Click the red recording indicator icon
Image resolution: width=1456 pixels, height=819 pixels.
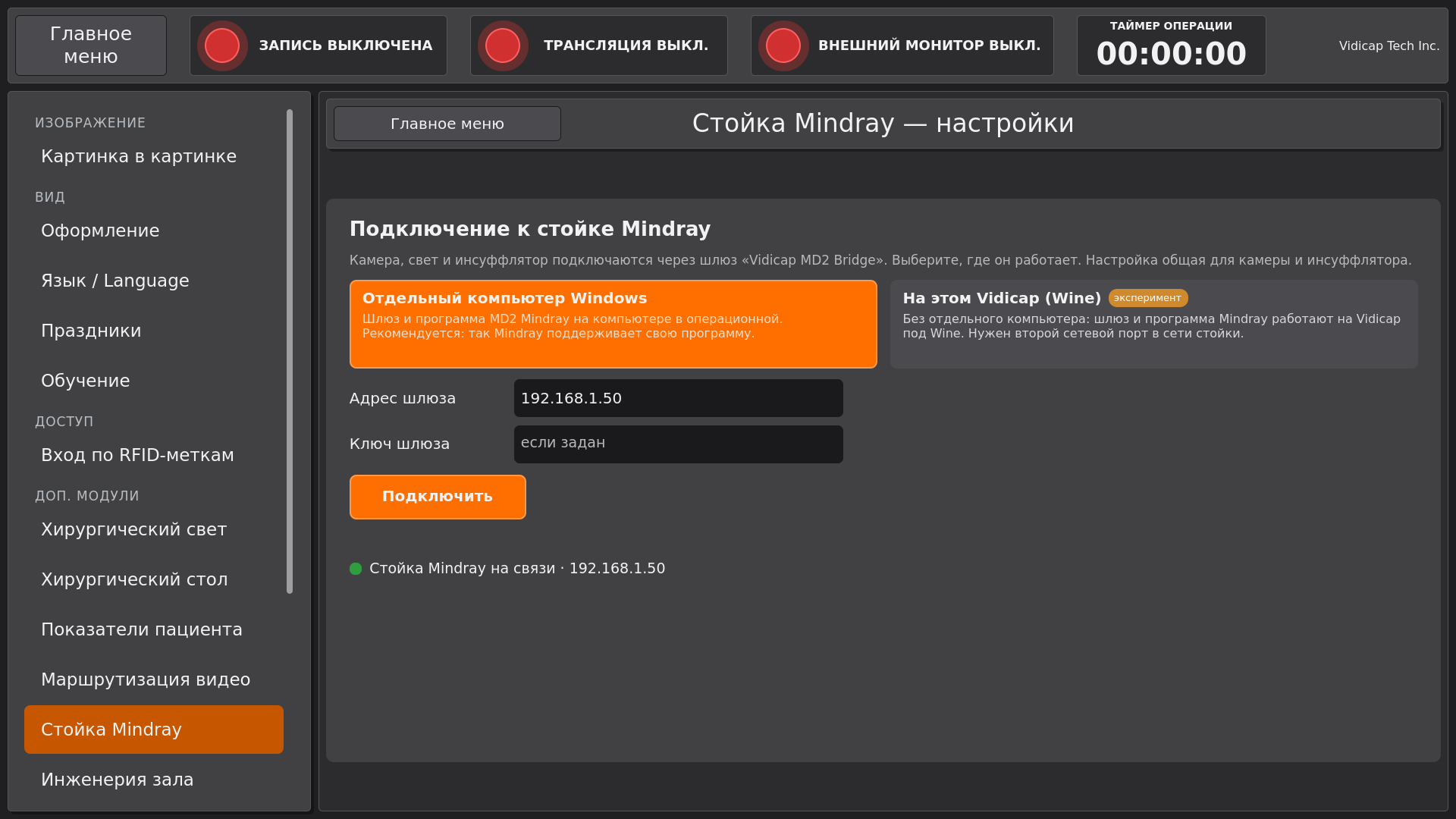click(x=222, y=45)
